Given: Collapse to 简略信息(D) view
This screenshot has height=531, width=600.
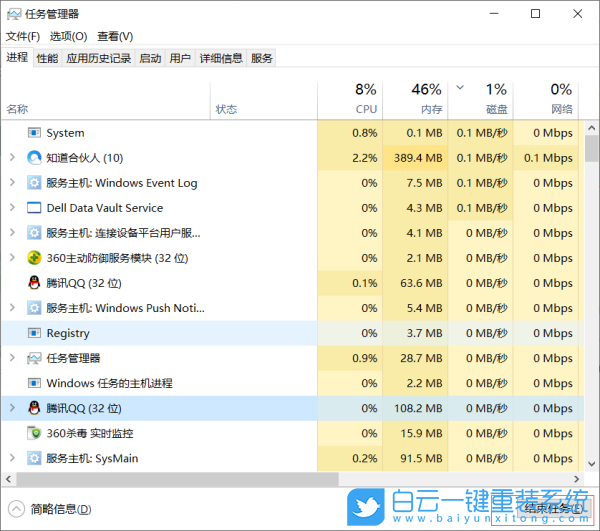Looking at the screenshot, I should (x=50, y=509).
